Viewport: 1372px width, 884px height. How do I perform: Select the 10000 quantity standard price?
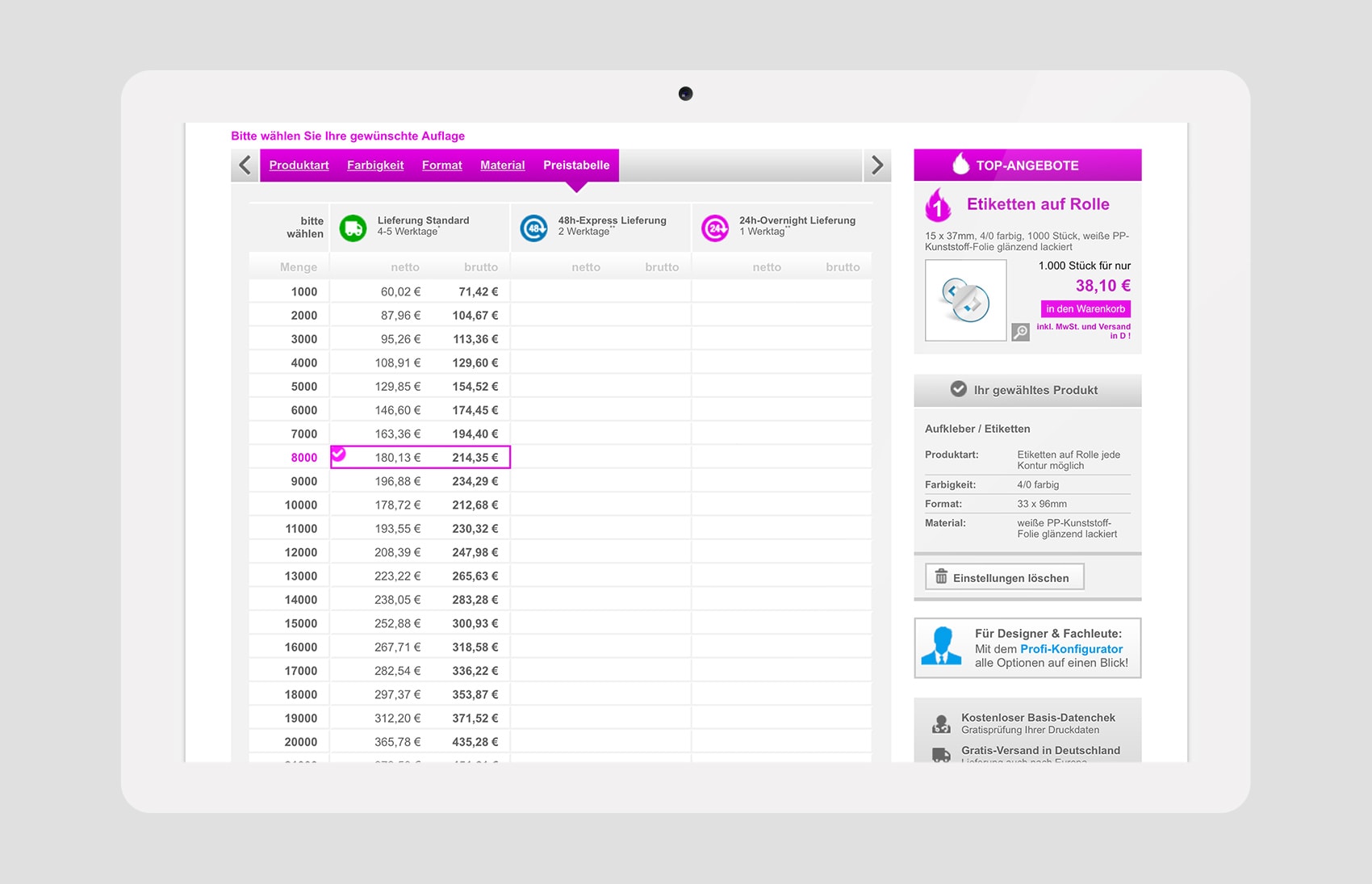[x=420, y=505]
